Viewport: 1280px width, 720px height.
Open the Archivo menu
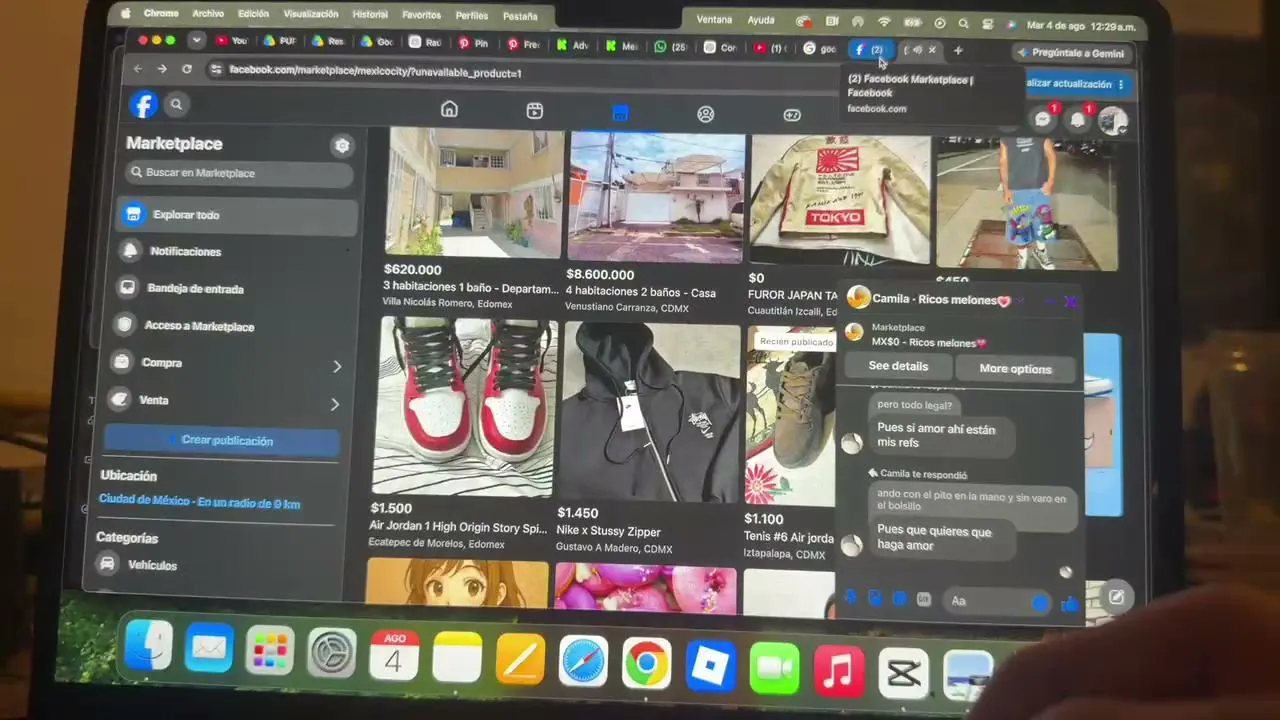[208, 14]
